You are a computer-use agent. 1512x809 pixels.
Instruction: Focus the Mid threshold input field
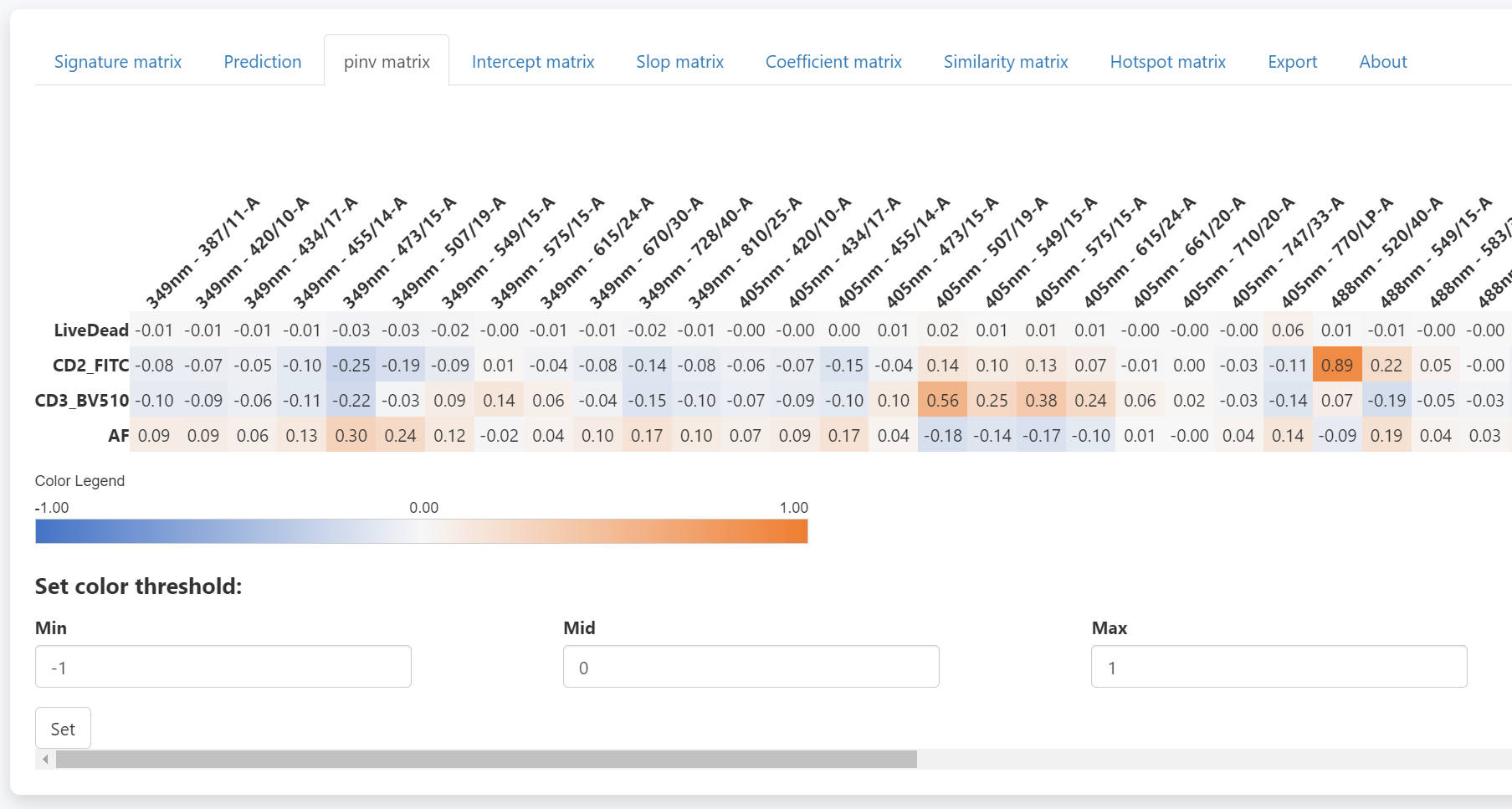[x=751, y=667]
